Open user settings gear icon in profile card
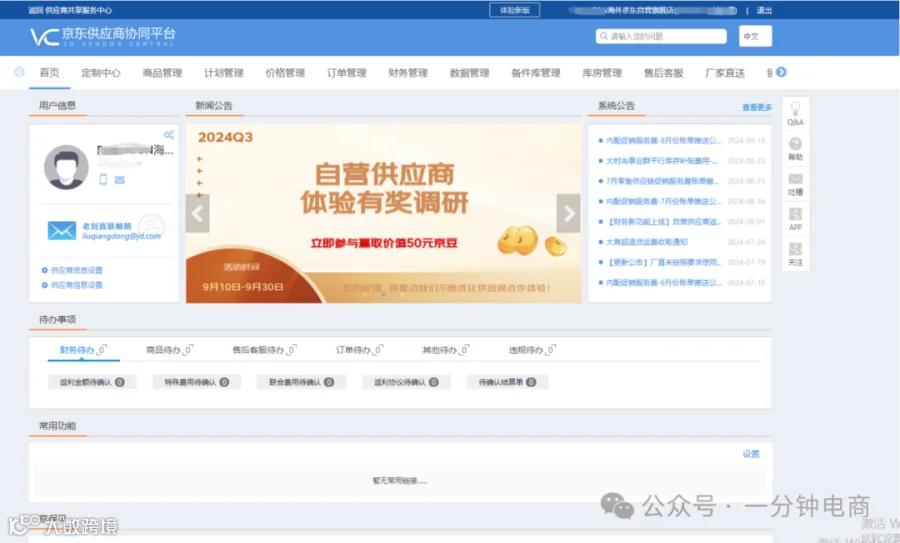 coord(169,135)
